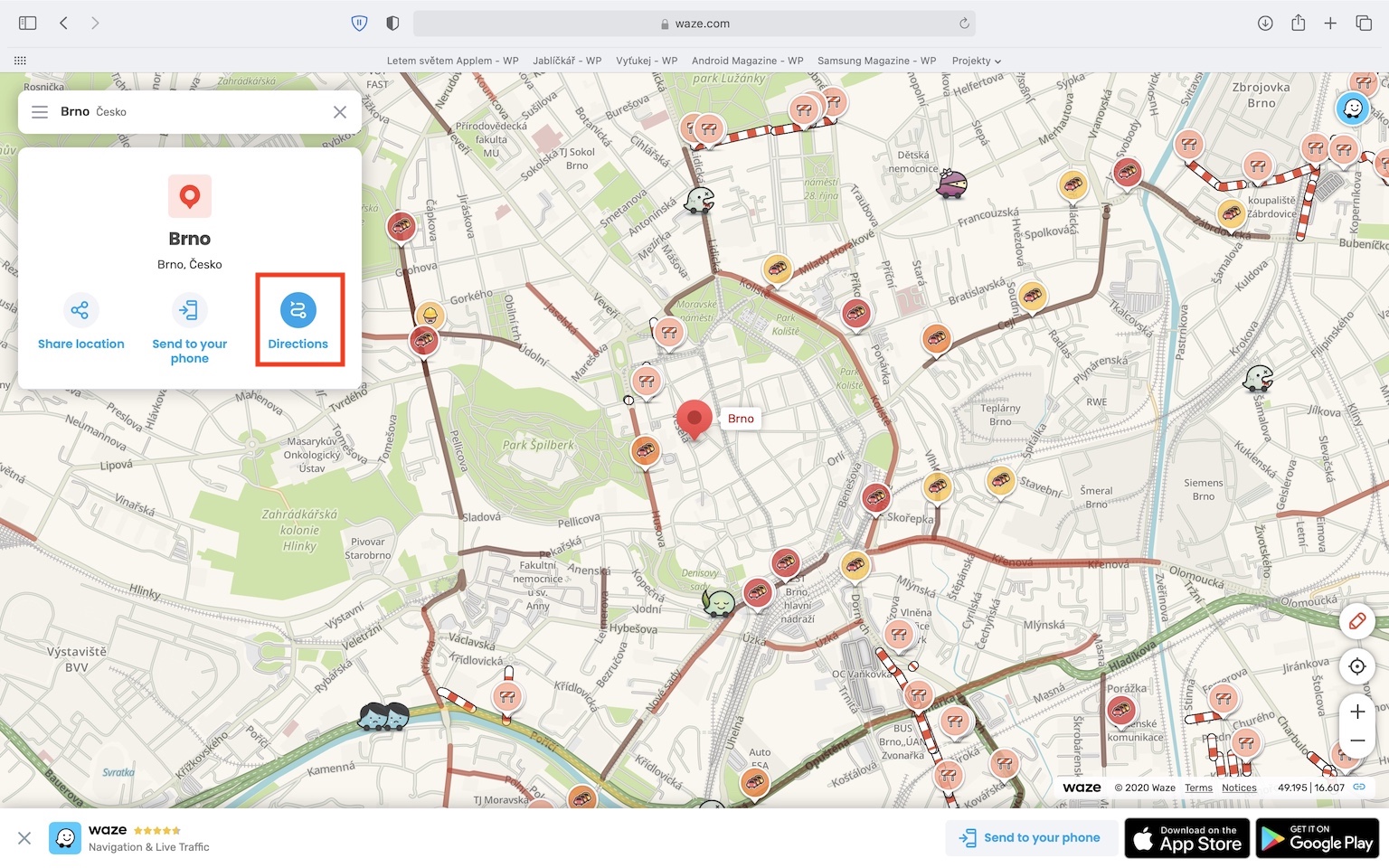Copy permalink next to coordinates
Viewport: 1389px width, 868px height.
[x=1359, y=787]
